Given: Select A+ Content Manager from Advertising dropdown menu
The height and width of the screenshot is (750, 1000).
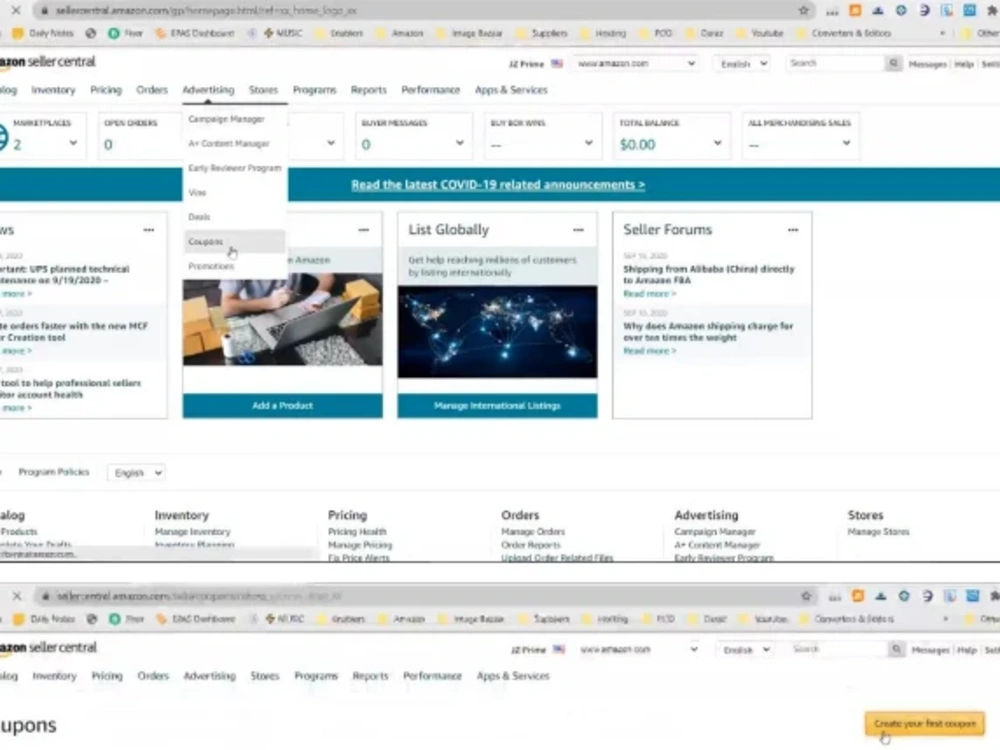Looking at the screenshot, I should pyautogui.click(x=229, y=143).
